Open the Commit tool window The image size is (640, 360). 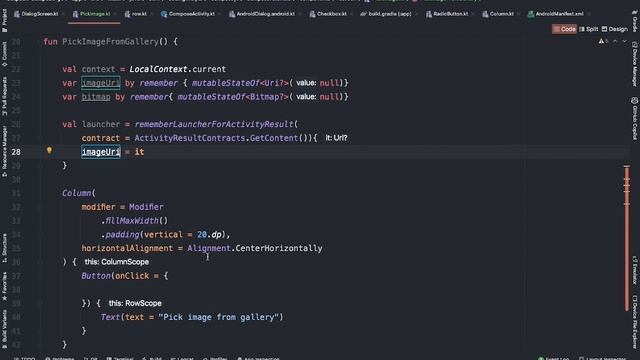point(4,54)
